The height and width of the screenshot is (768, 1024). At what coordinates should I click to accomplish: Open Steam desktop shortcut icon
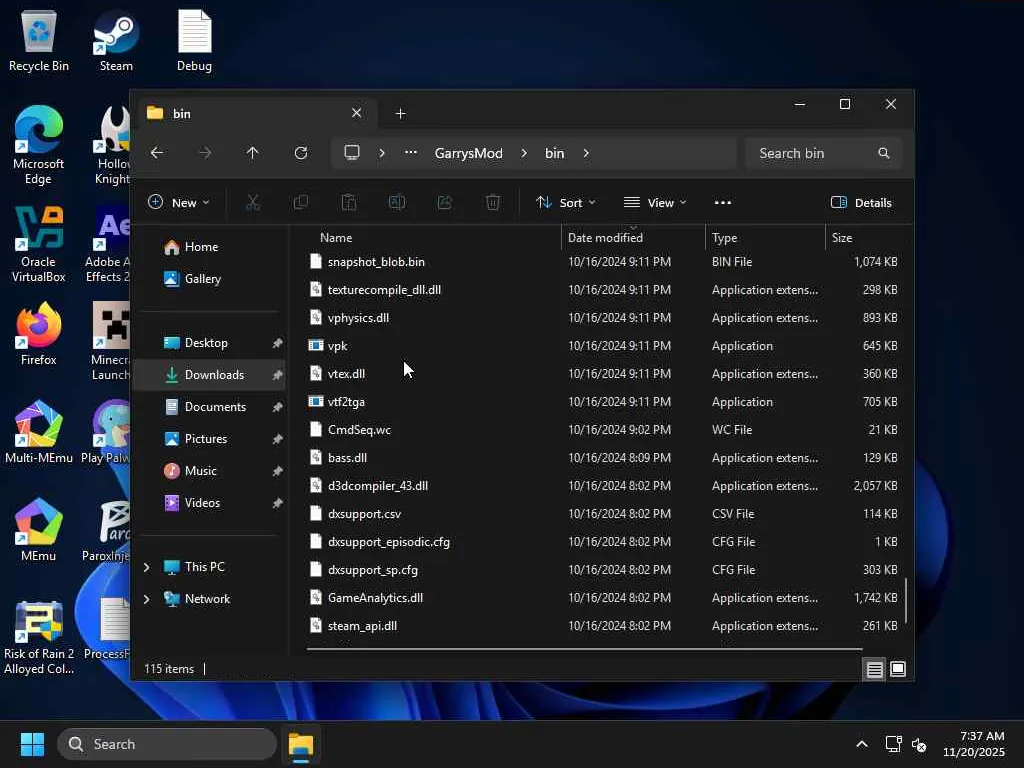pyautogui.click(x=116, y=40)
